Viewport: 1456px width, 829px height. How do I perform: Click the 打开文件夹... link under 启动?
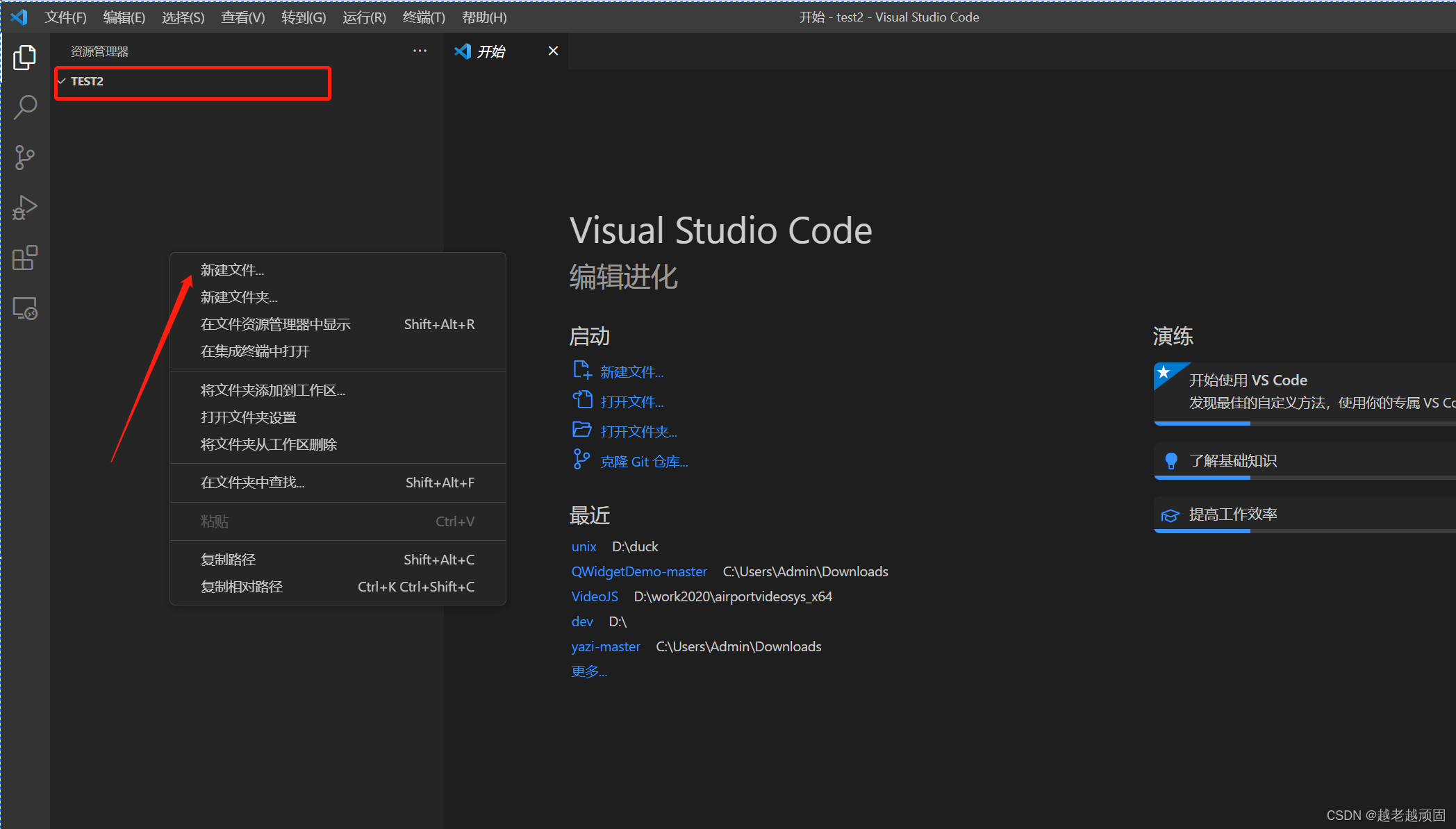tap(638, 432)
